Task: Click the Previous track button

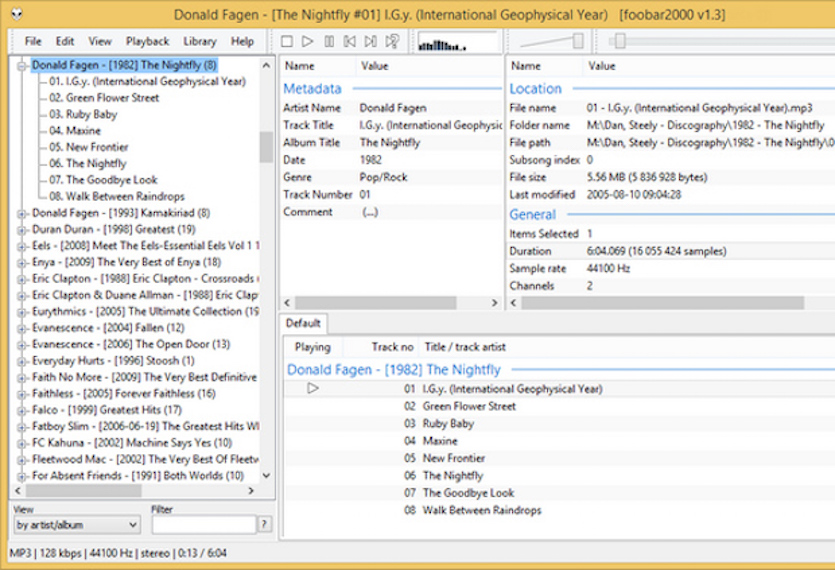Action: 350,41
